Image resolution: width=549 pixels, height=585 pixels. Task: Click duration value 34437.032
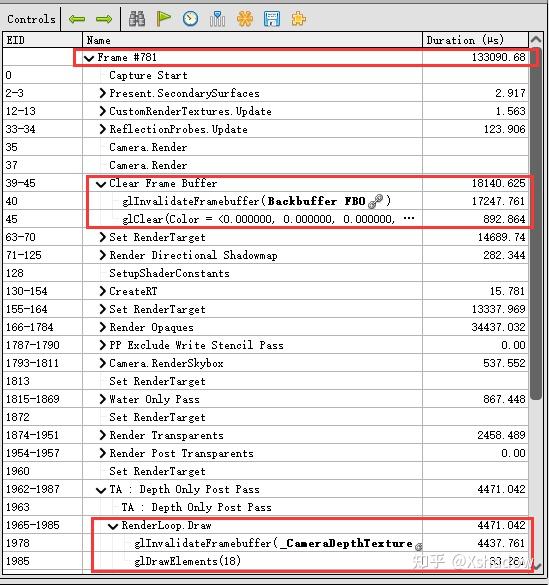pos(498,327)
